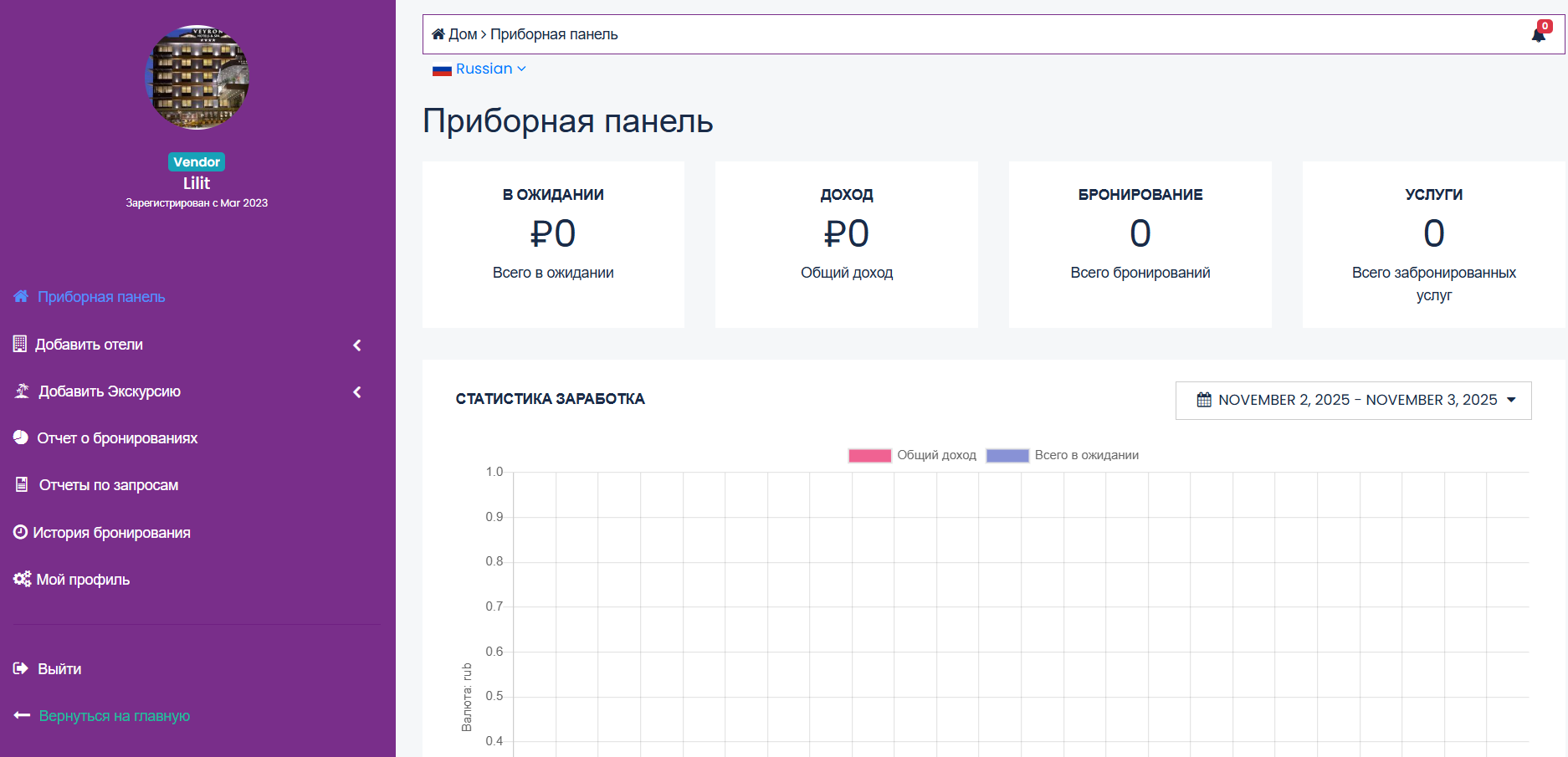This screenshot has height=757, width=1568.
Task: Click the pink Общий доход color swatch
Action: coord(869,455)
